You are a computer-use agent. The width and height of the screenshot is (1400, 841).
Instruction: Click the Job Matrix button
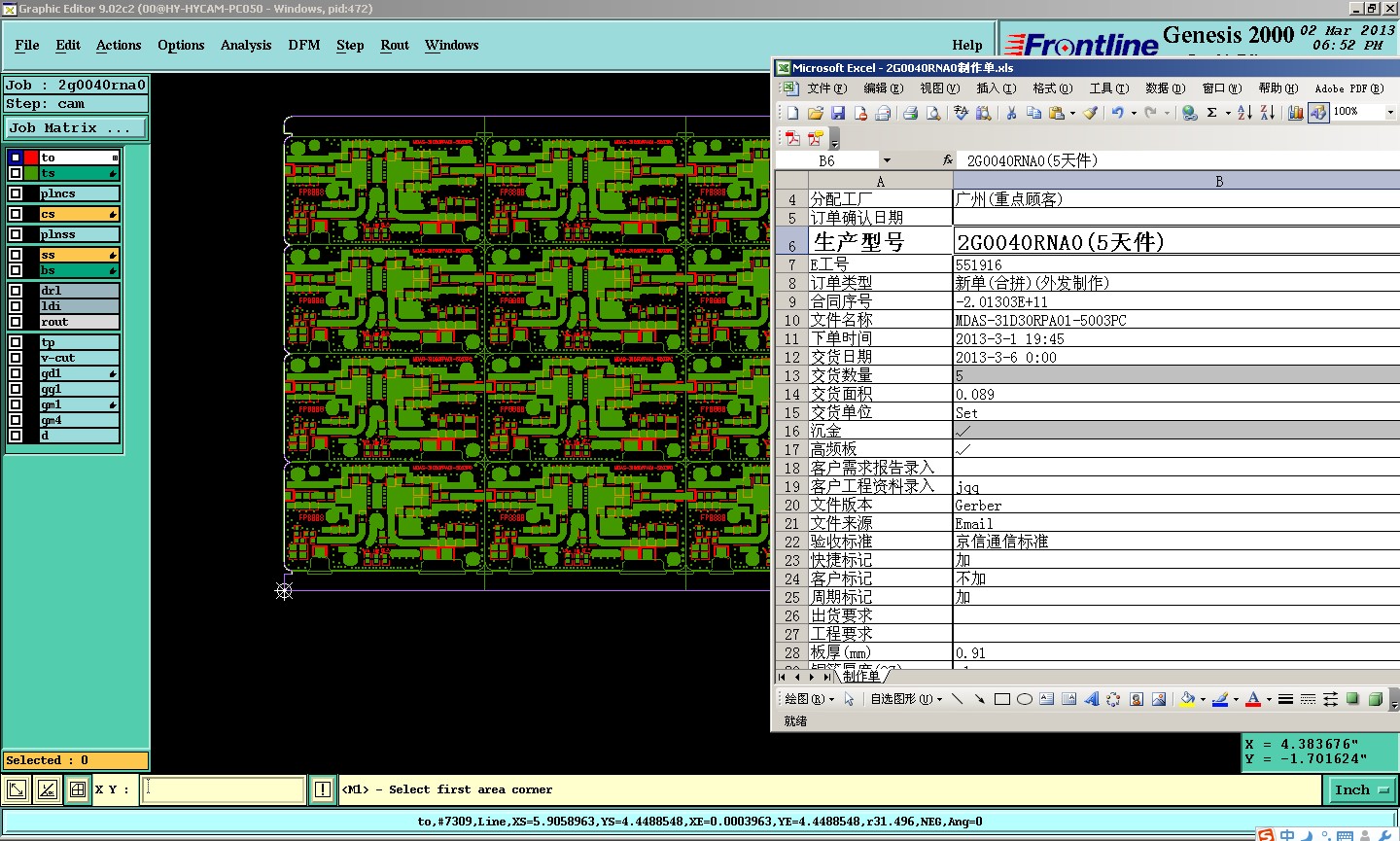click(x=75, y=128)
